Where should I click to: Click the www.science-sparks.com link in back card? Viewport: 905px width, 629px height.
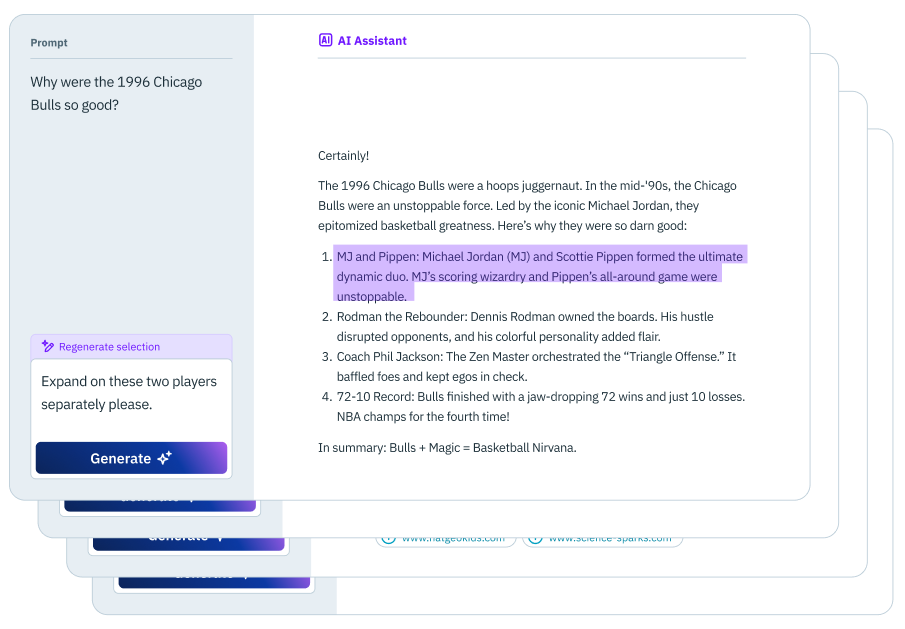tap(603, 540)
